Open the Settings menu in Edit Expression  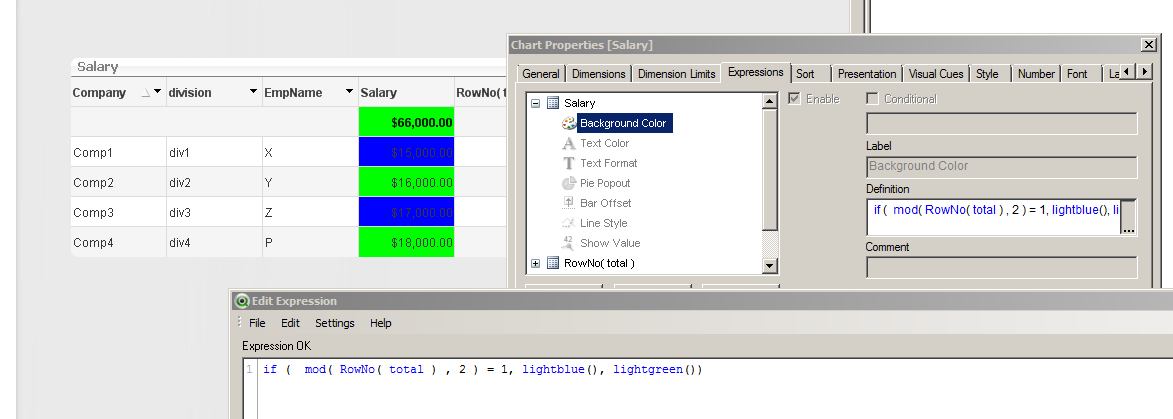(x=334, y=323)
